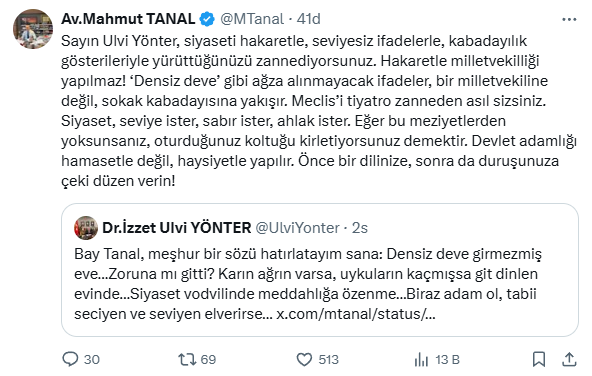Open the quoted tweet text body

(x=308, y=284)
